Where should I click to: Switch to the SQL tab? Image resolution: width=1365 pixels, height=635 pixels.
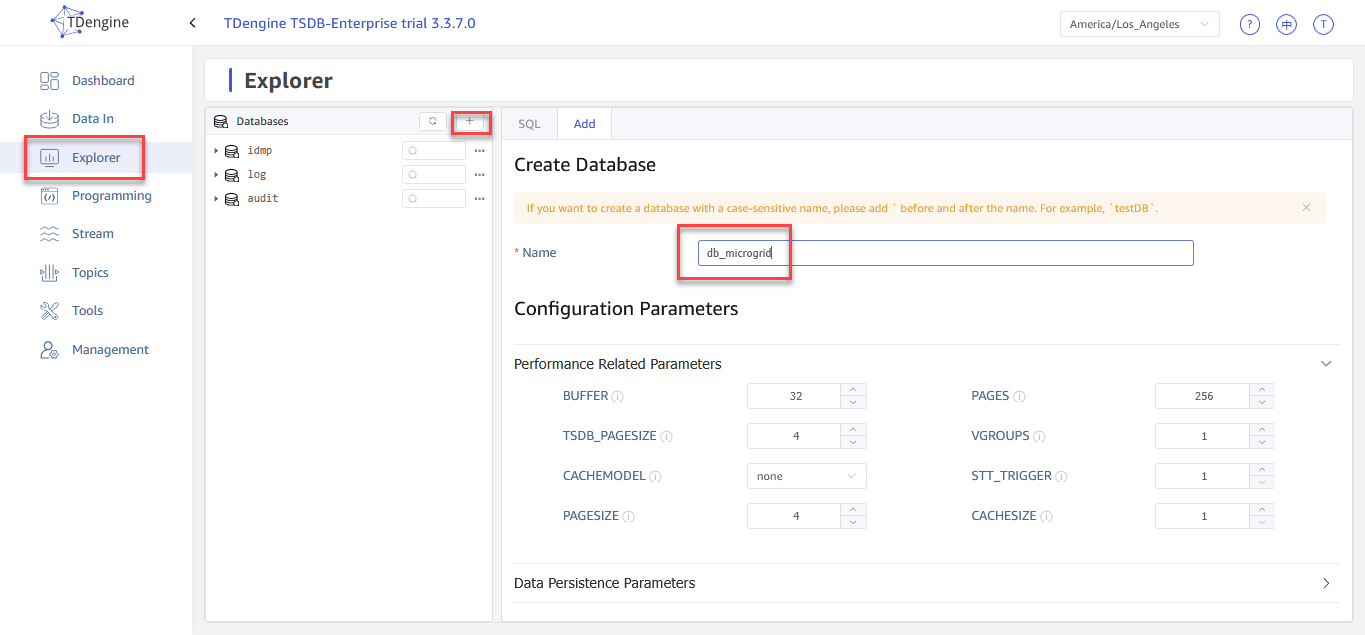(x=529, y=124)
